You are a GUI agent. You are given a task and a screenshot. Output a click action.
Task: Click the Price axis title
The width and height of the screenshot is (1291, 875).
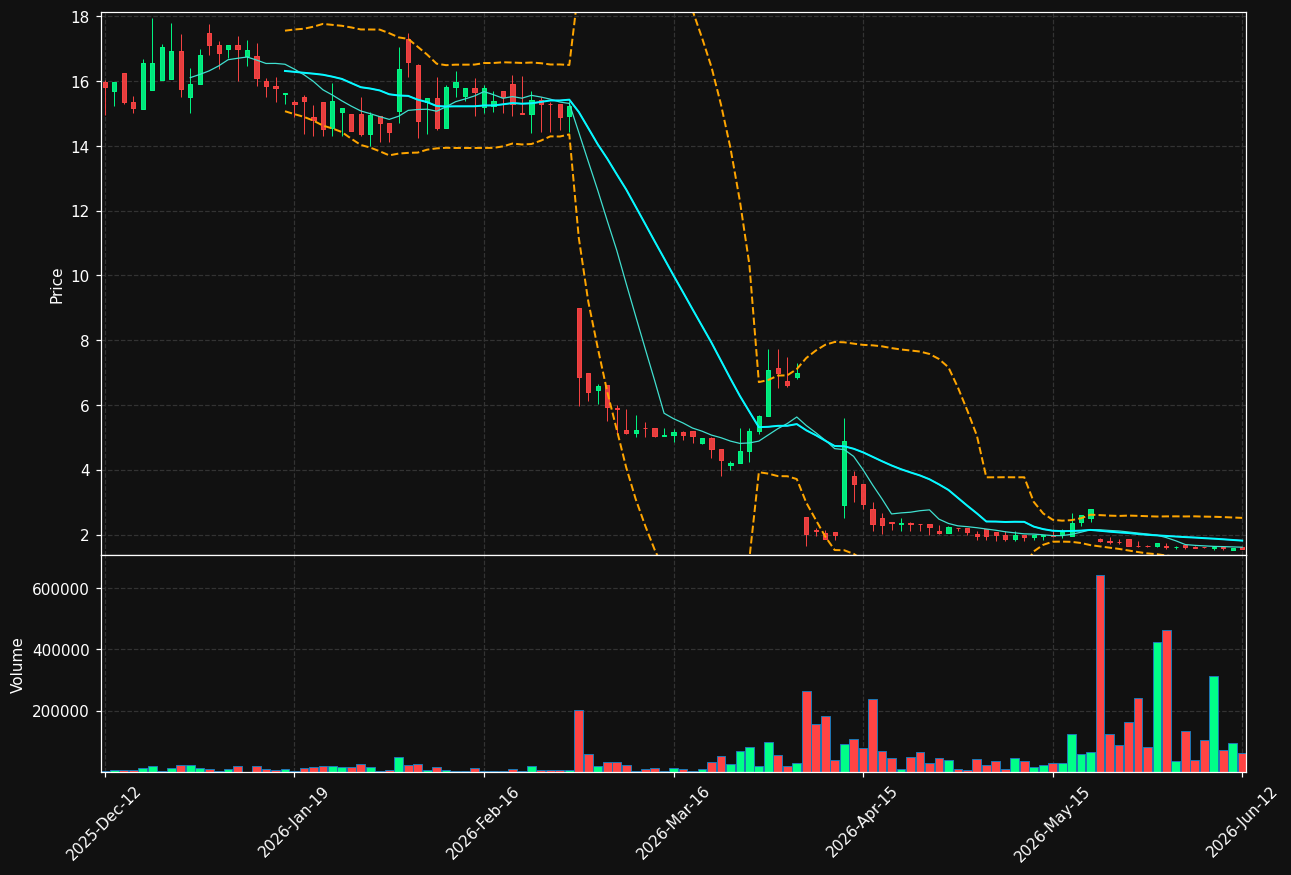click(x=57, y=285)
